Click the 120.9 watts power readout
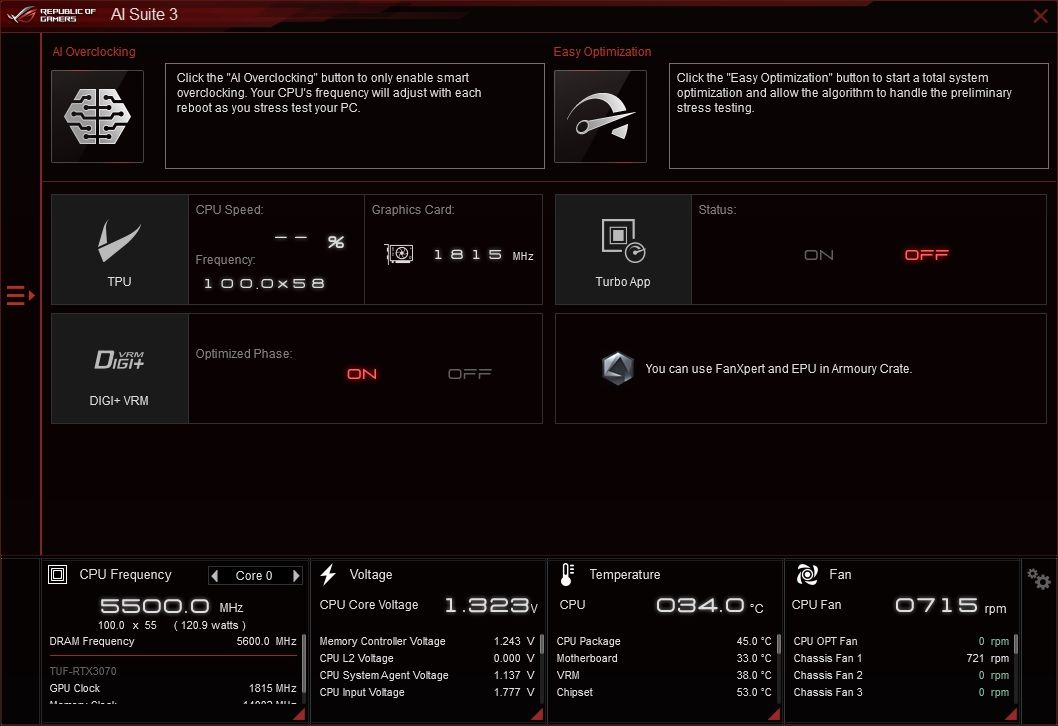The height and width of the screenshot is (726, 1058). point(210,625)
